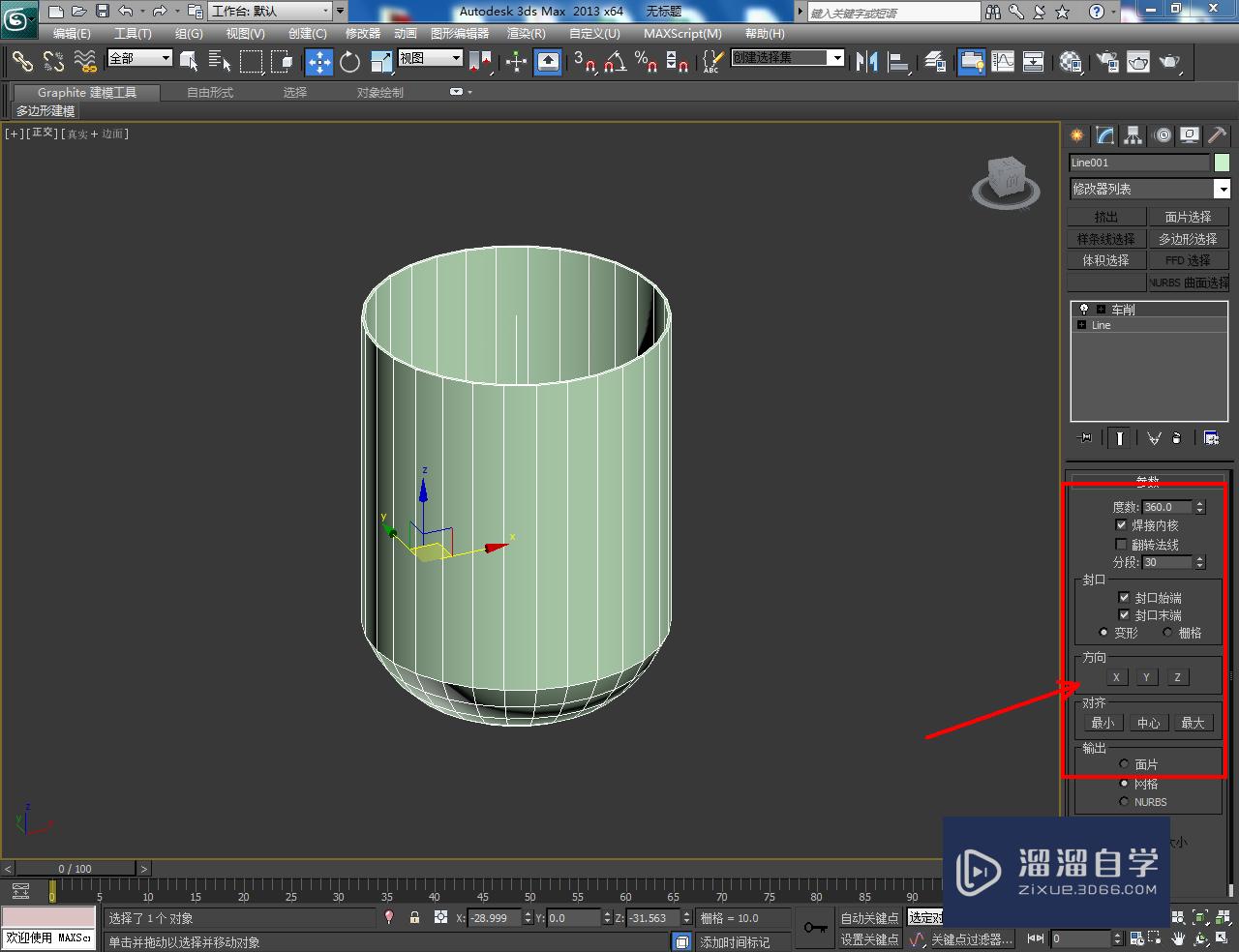Open the Layer Manager icon

pos(934,62)
